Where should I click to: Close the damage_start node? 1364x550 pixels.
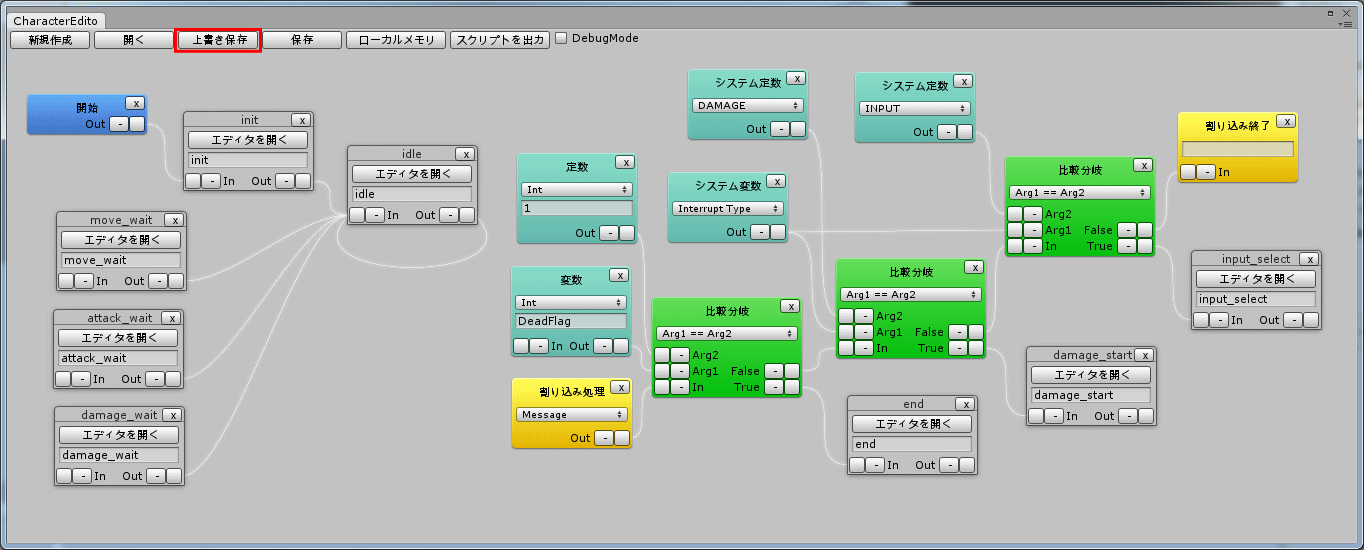(x=1145, y=355)
